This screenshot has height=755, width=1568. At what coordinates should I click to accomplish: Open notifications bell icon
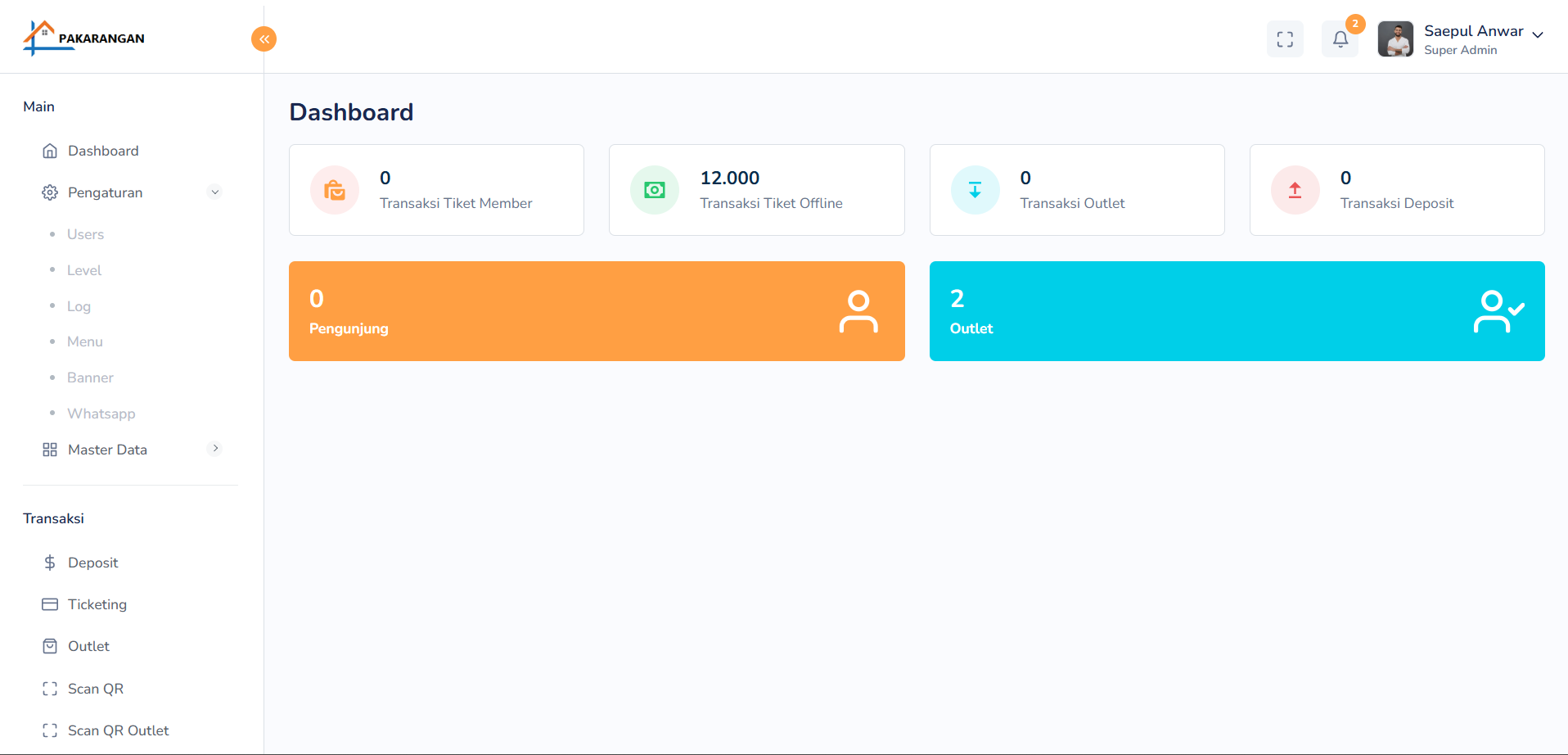[1340, 38]
